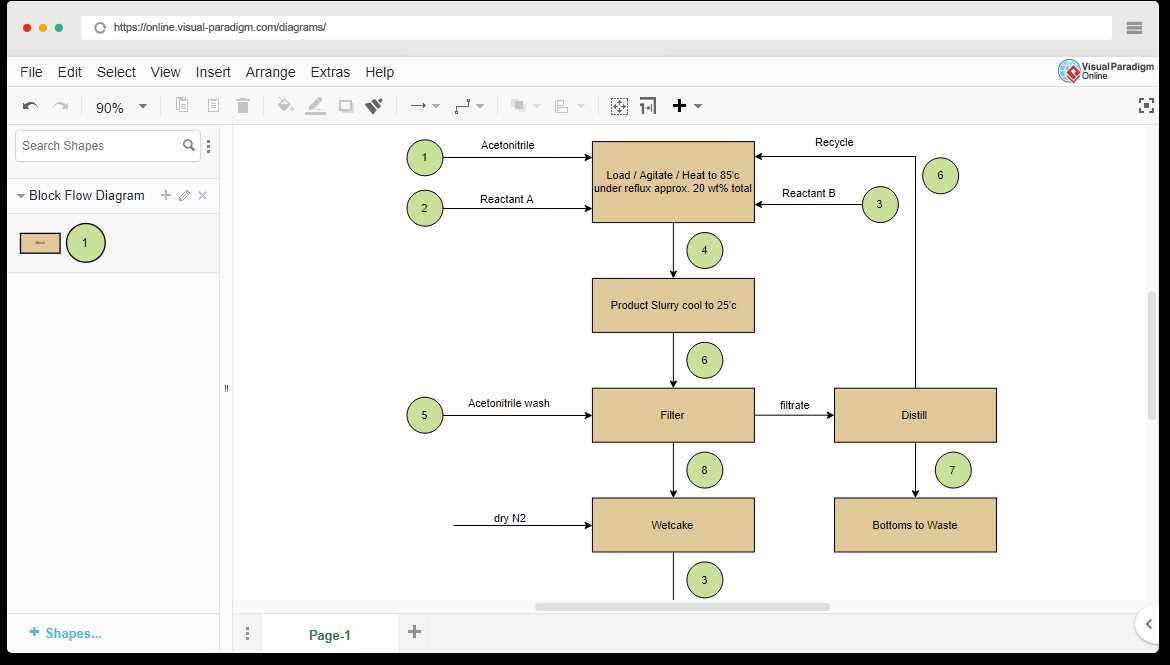Open the connection arrow dropdown caret
Viewport: 1170px width, 665px height.
(436, 106)
